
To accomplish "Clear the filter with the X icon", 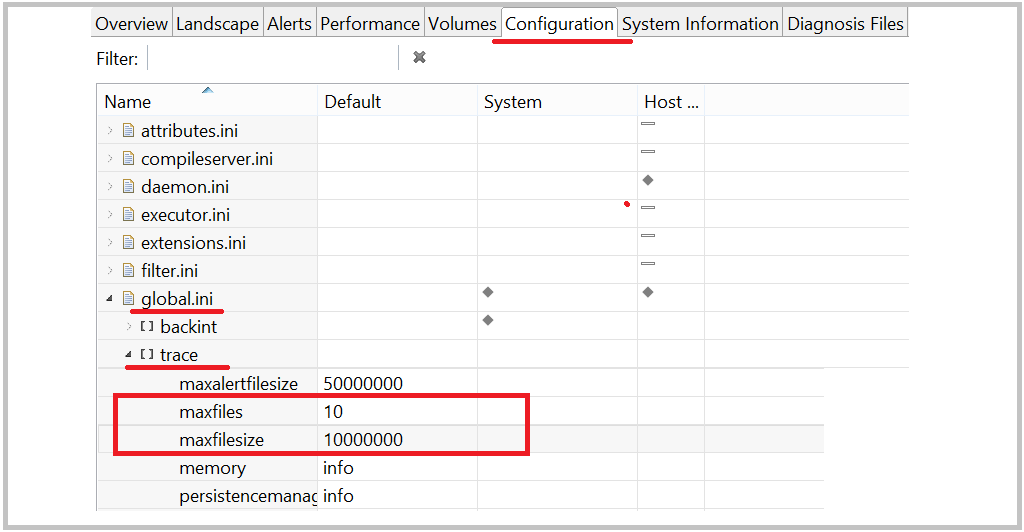I will (419, 57).
